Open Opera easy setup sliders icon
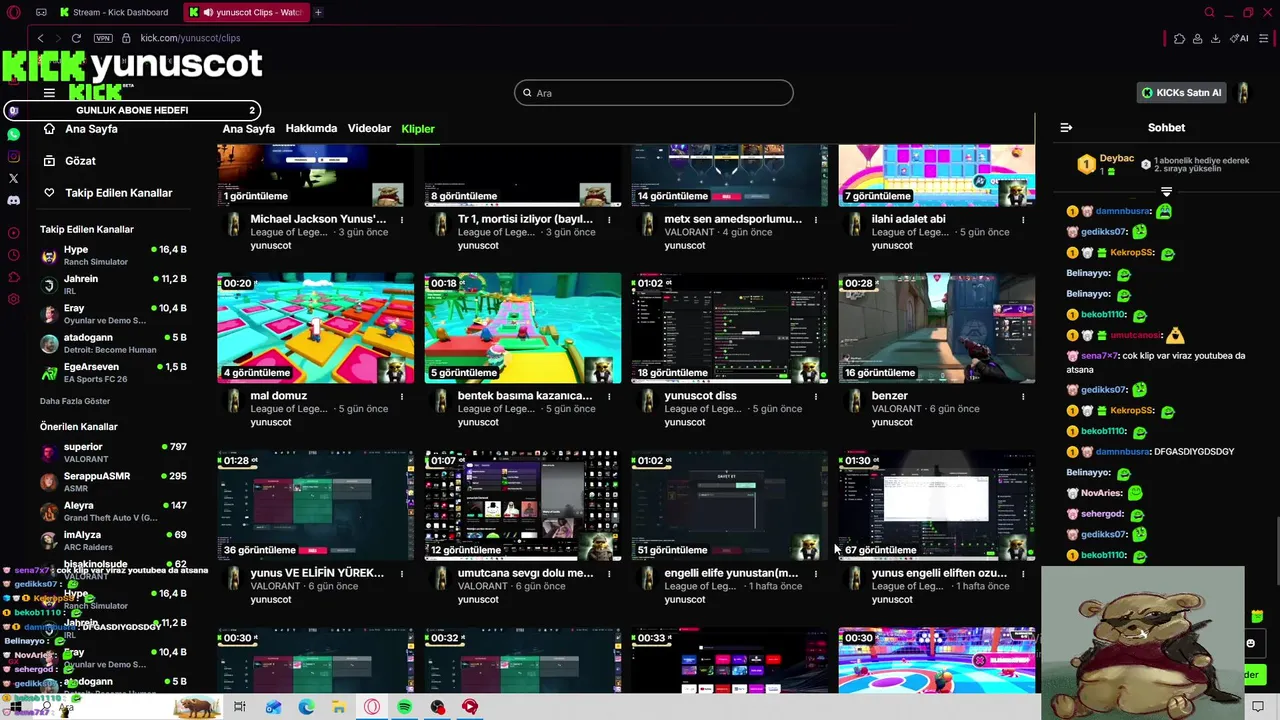Viewport: 1280px width, 720px height. click(x=1264, y=38)
